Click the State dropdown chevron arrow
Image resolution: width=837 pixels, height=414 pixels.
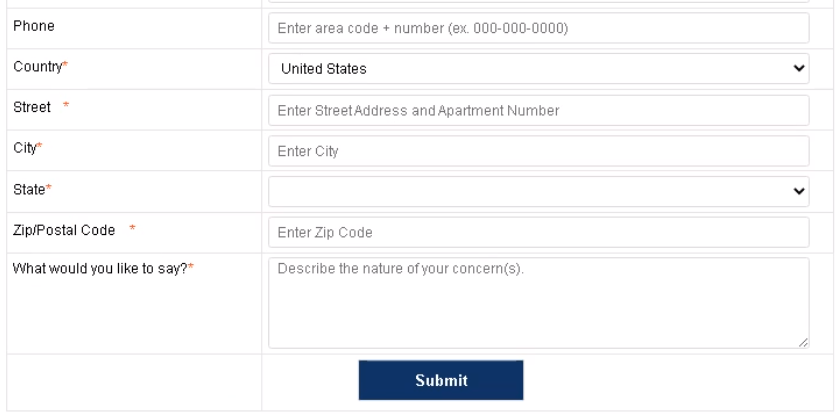[x=798, y=192]
